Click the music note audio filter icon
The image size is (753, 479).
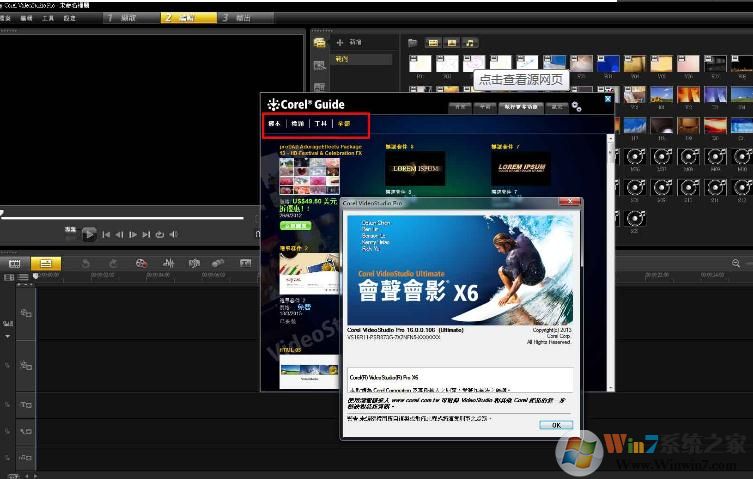[470, 43]
